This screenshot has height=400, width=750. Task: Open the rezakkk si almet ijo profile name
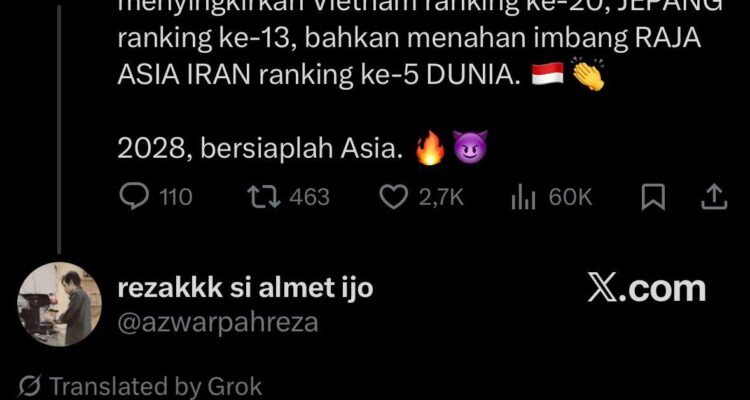pyautogui.click(x=245, y=289)
